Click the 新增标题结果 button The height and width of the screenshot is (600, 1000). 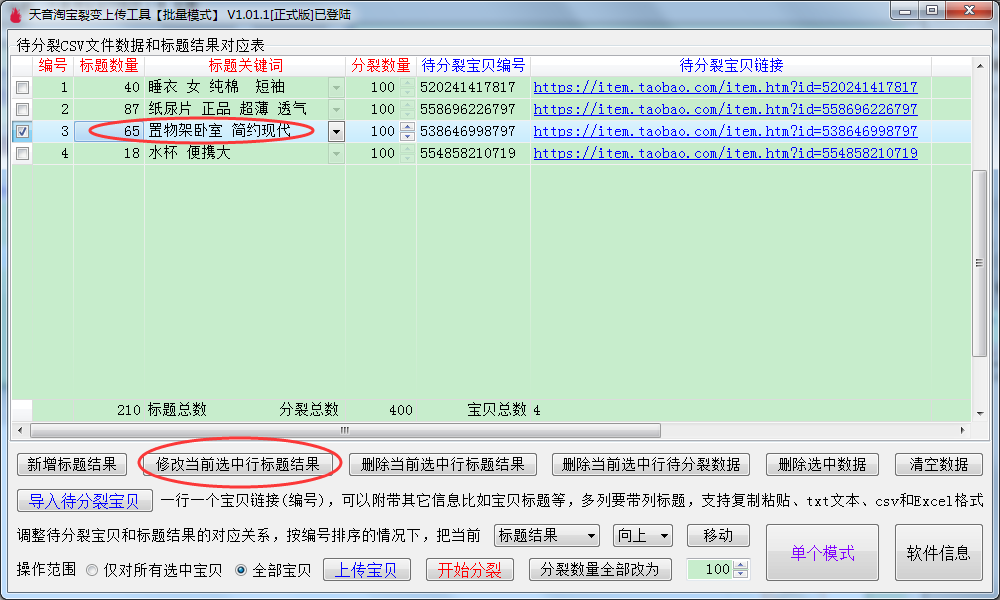point(72,464)
